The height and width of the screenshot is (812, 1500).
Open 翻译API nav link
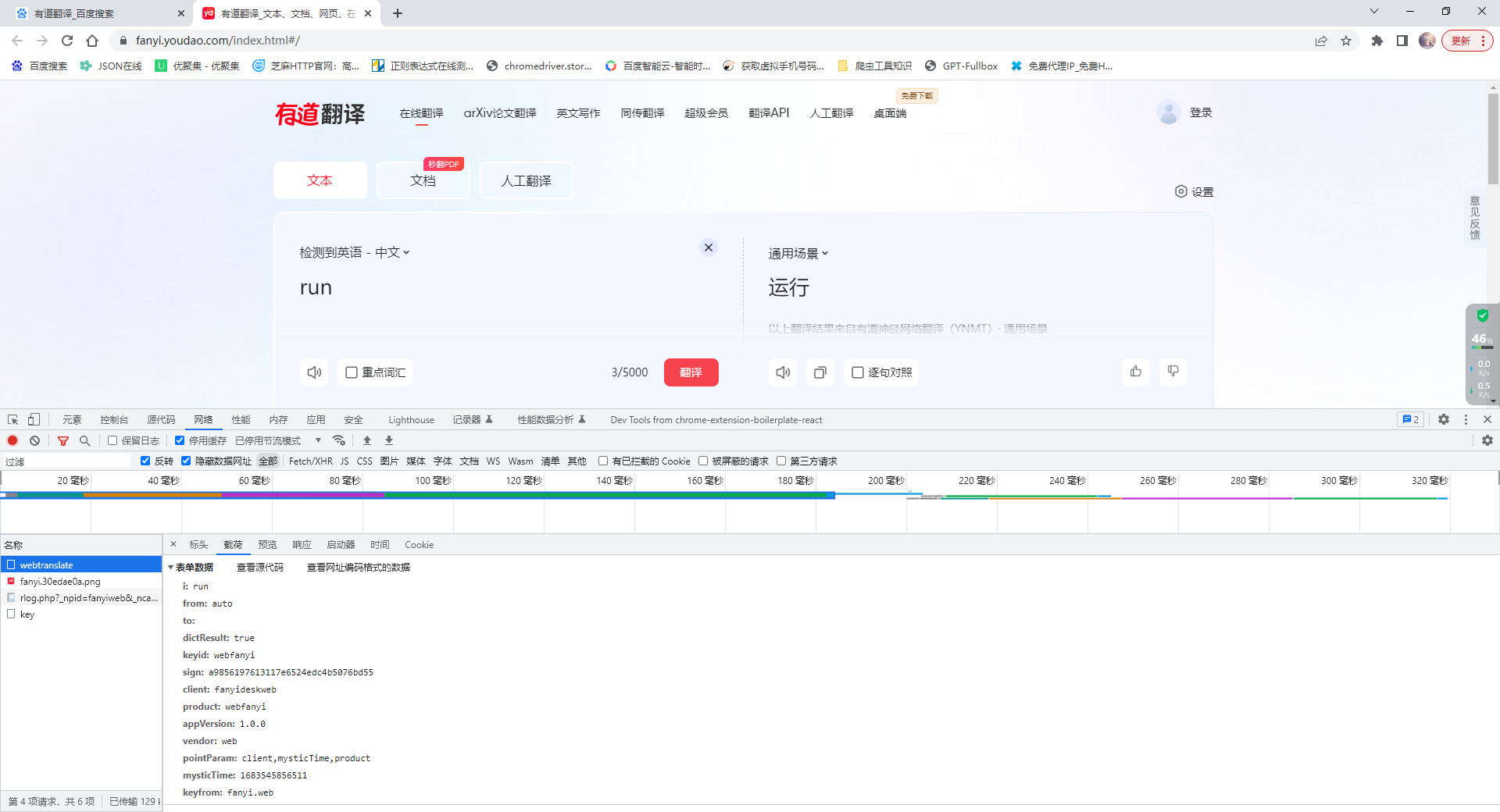tap(769, 113)
